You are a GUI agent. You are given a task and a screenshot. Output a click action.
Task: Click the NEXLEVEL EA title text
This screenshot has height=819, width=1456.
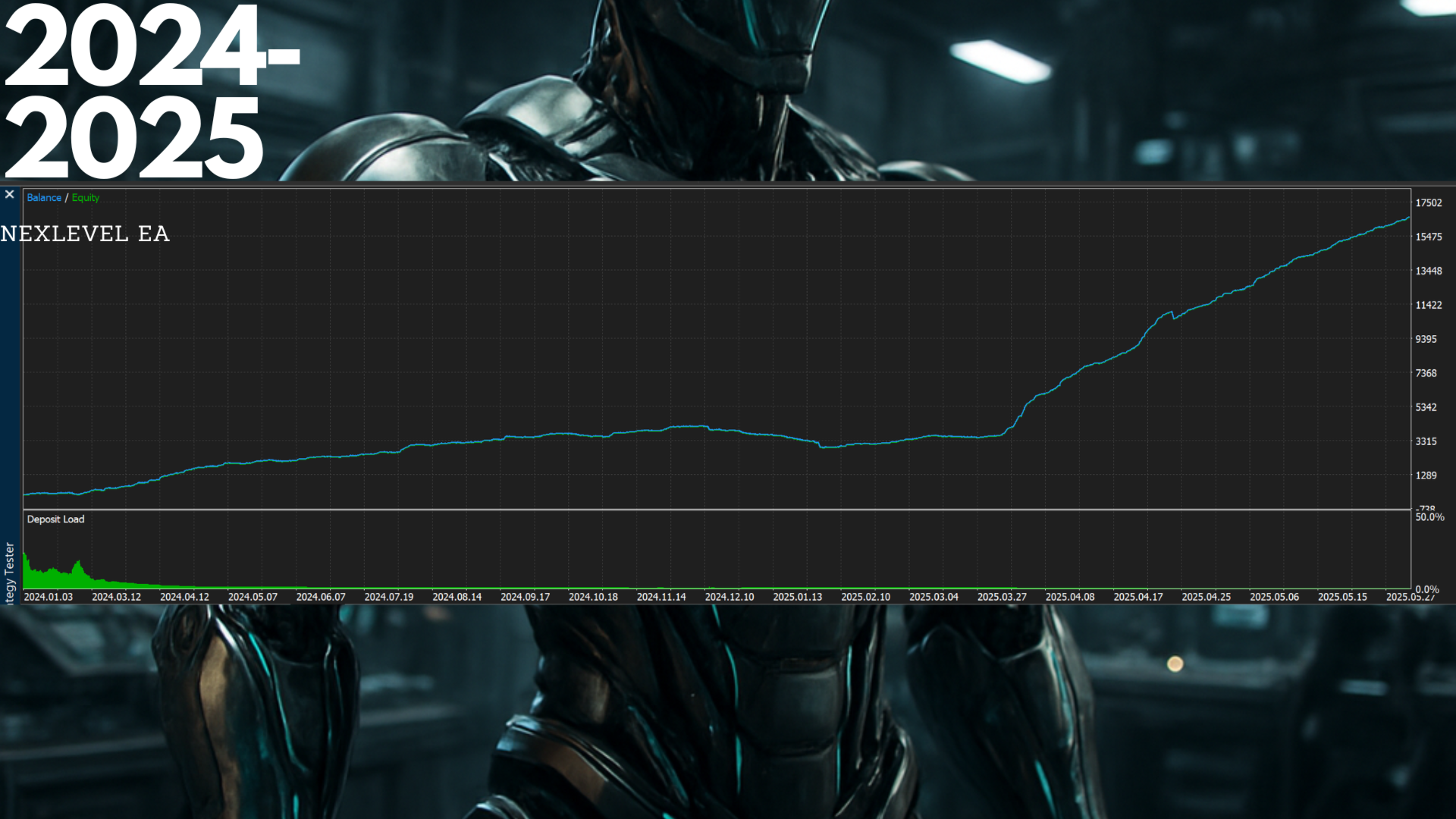tap(85, 234)
